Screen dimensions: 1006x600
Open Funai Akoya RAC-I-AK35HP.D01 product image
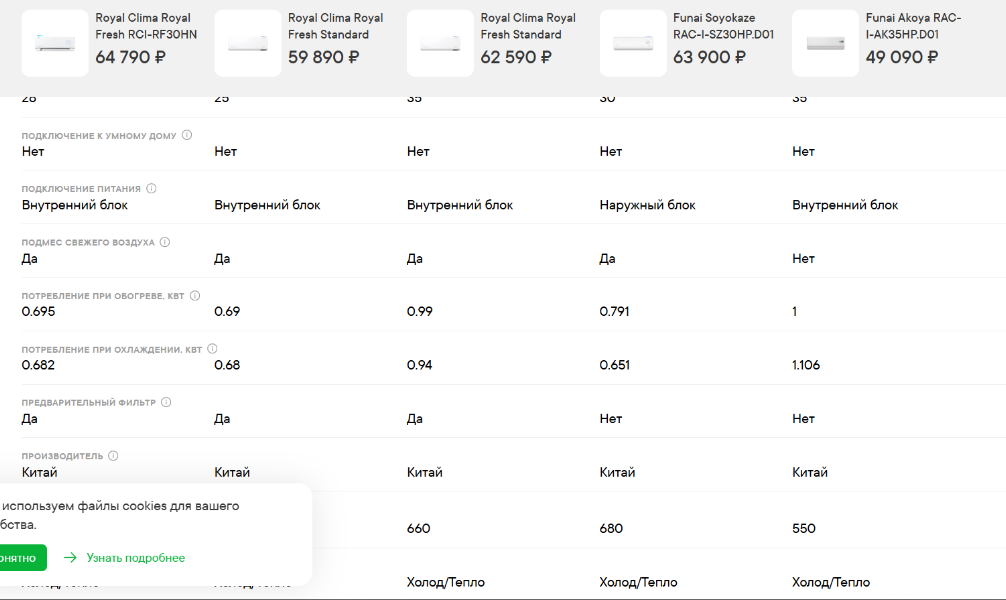point(826,43)
